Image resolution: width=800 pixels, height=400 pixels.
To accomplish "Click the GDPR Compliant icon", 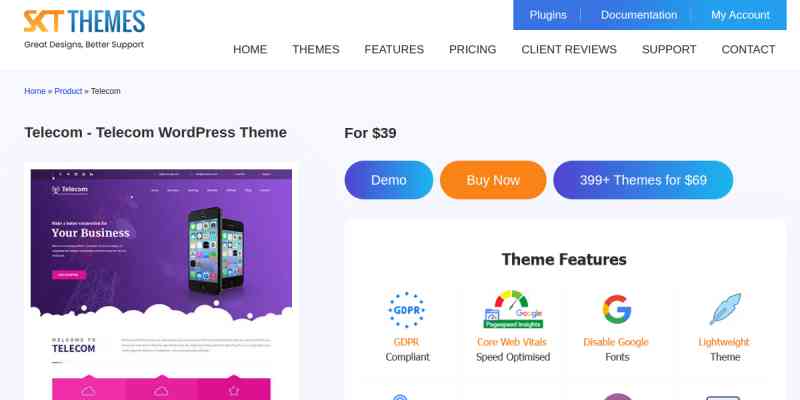I will pyautogui.click(x=407, y=310).
